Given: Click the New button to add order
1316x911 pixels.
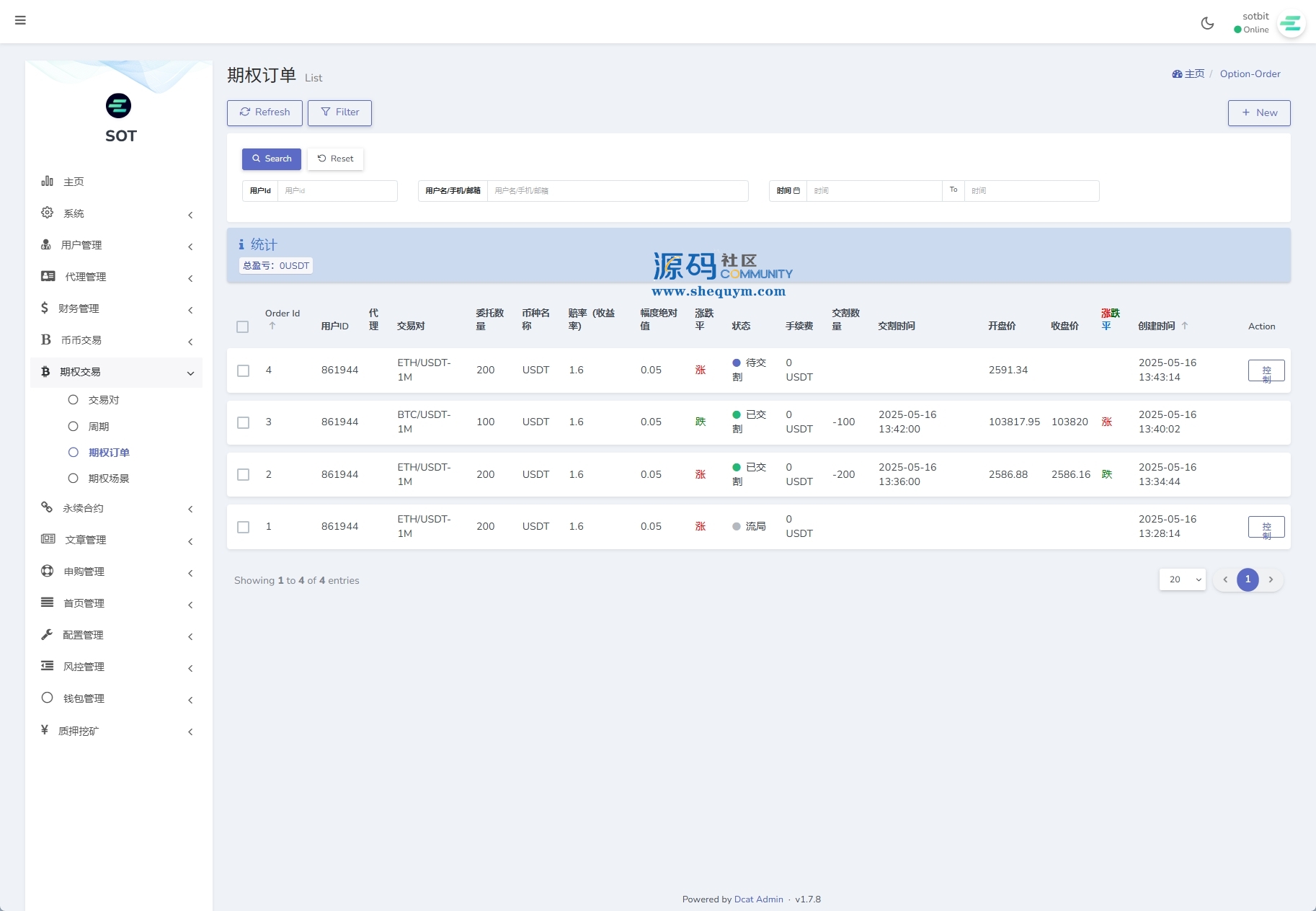Looking at the screenshot, I should coord(1258,113).
